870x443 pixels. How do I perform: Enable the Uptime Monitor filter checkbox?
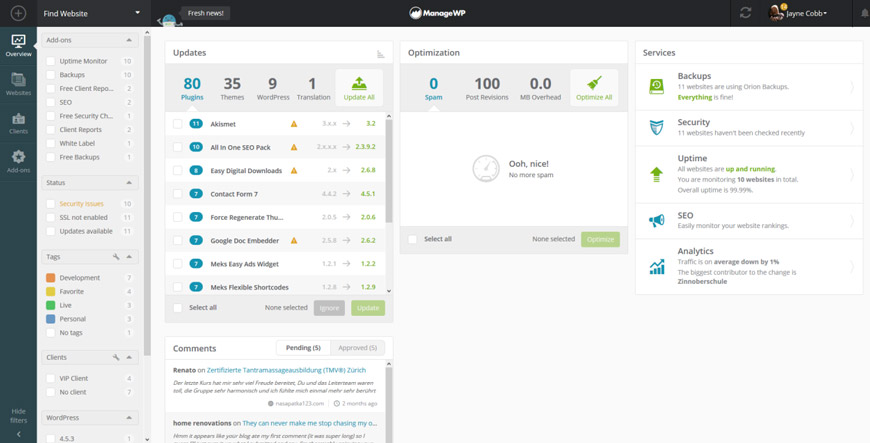click(50, 61)
